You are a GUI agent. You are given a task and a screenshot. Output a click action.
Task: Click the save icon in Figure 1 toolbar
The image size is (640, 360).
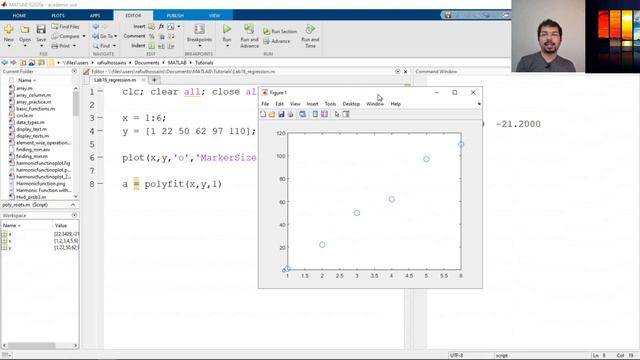pos(281,114)
